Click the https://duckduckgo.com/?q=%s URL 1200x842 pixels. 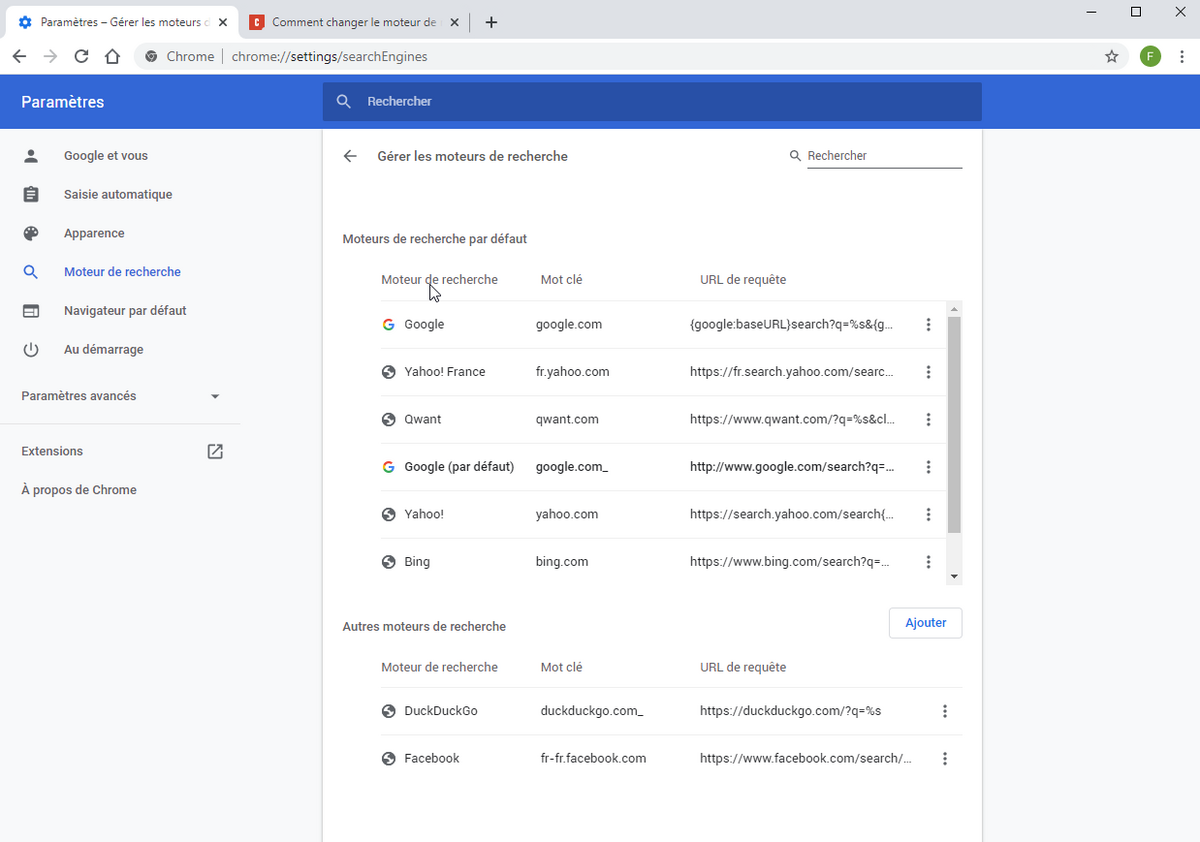[x=790, y=711]
